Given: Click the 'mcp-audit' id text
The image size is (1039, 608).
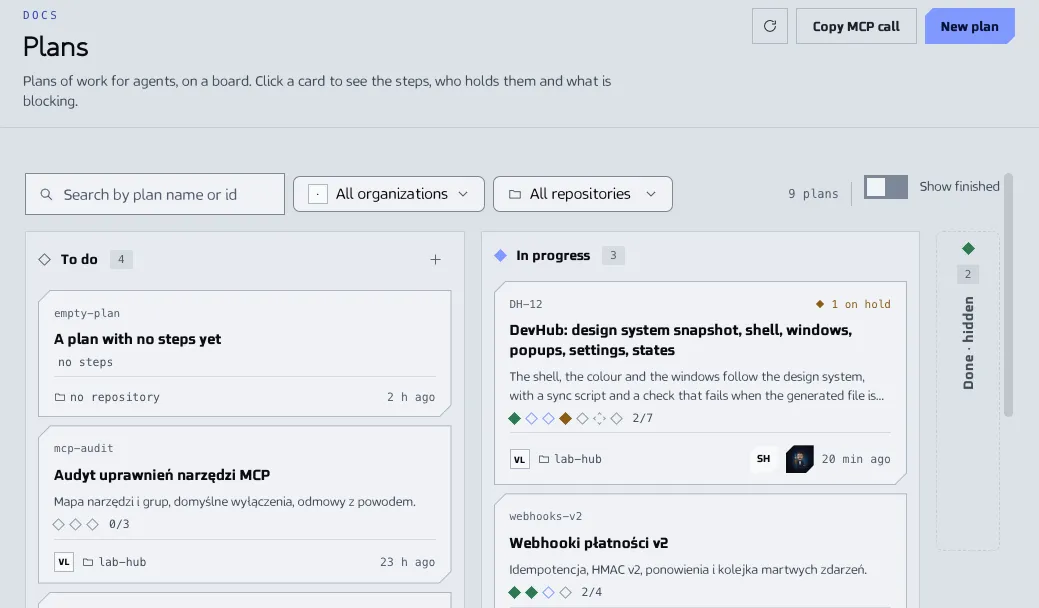Looking at the screenshot, I should click(83, 448).
